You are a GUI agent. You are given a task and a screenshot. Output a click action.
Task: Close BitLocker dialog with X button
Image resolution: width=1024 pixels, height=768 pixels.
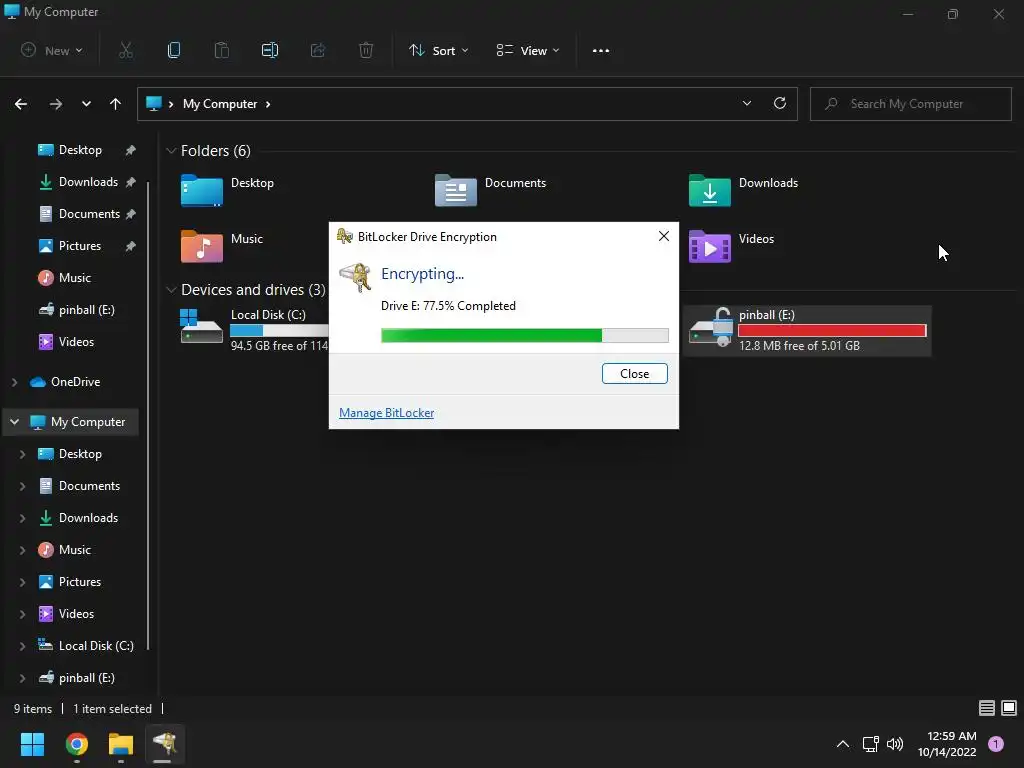tap(664, 236)
